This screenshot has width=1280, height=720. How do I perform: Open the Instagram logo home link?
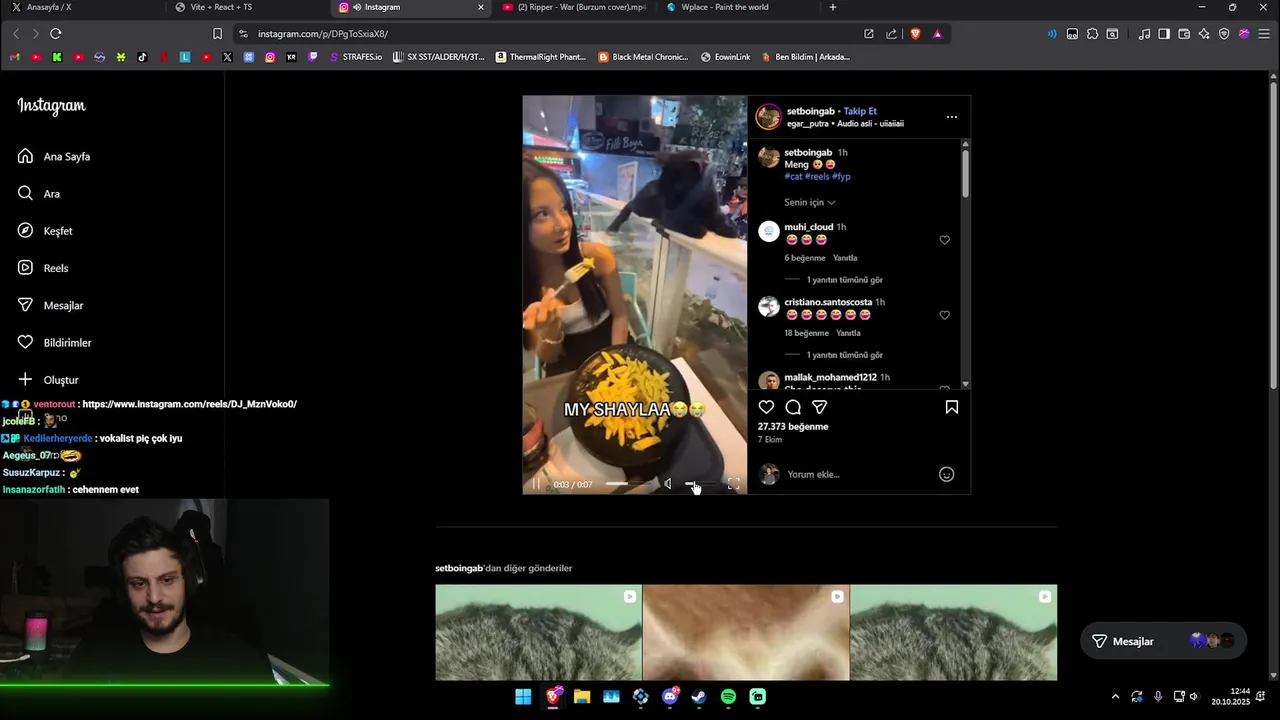pos(51,106)
